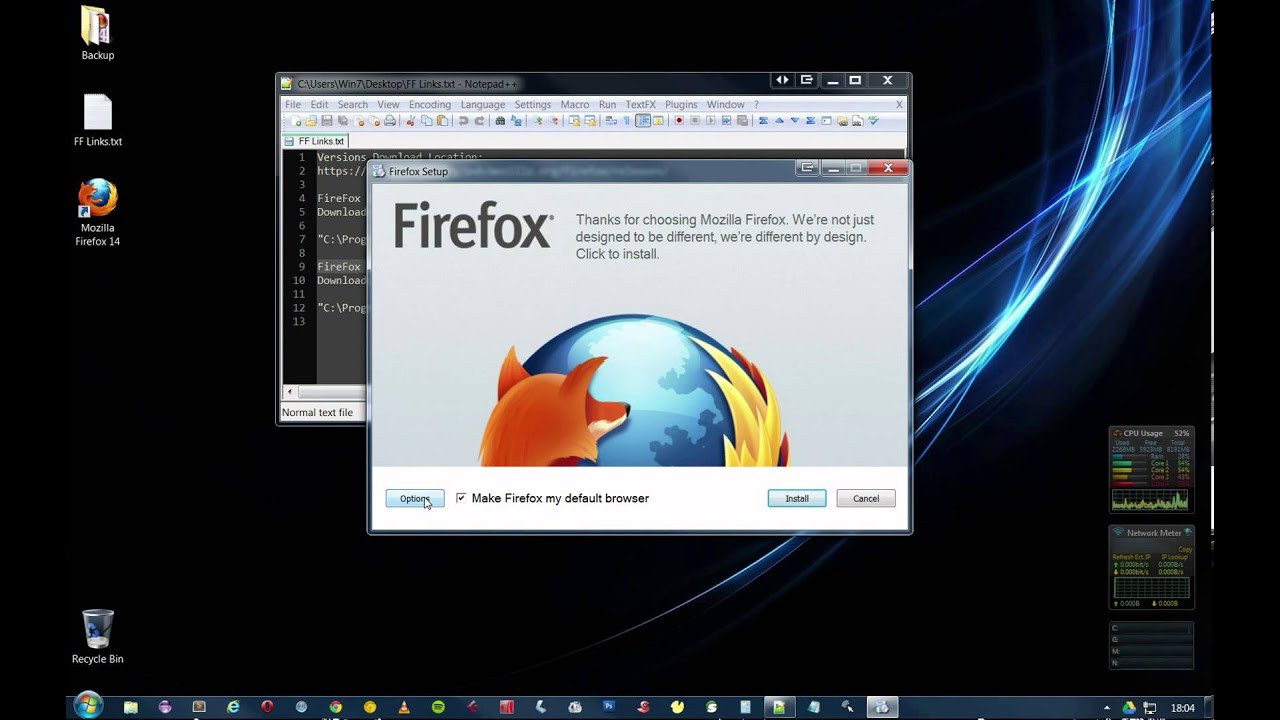Click 'Normal text file' in Notepad++ status bar
1280x720 pixels.
pos(317,412)
